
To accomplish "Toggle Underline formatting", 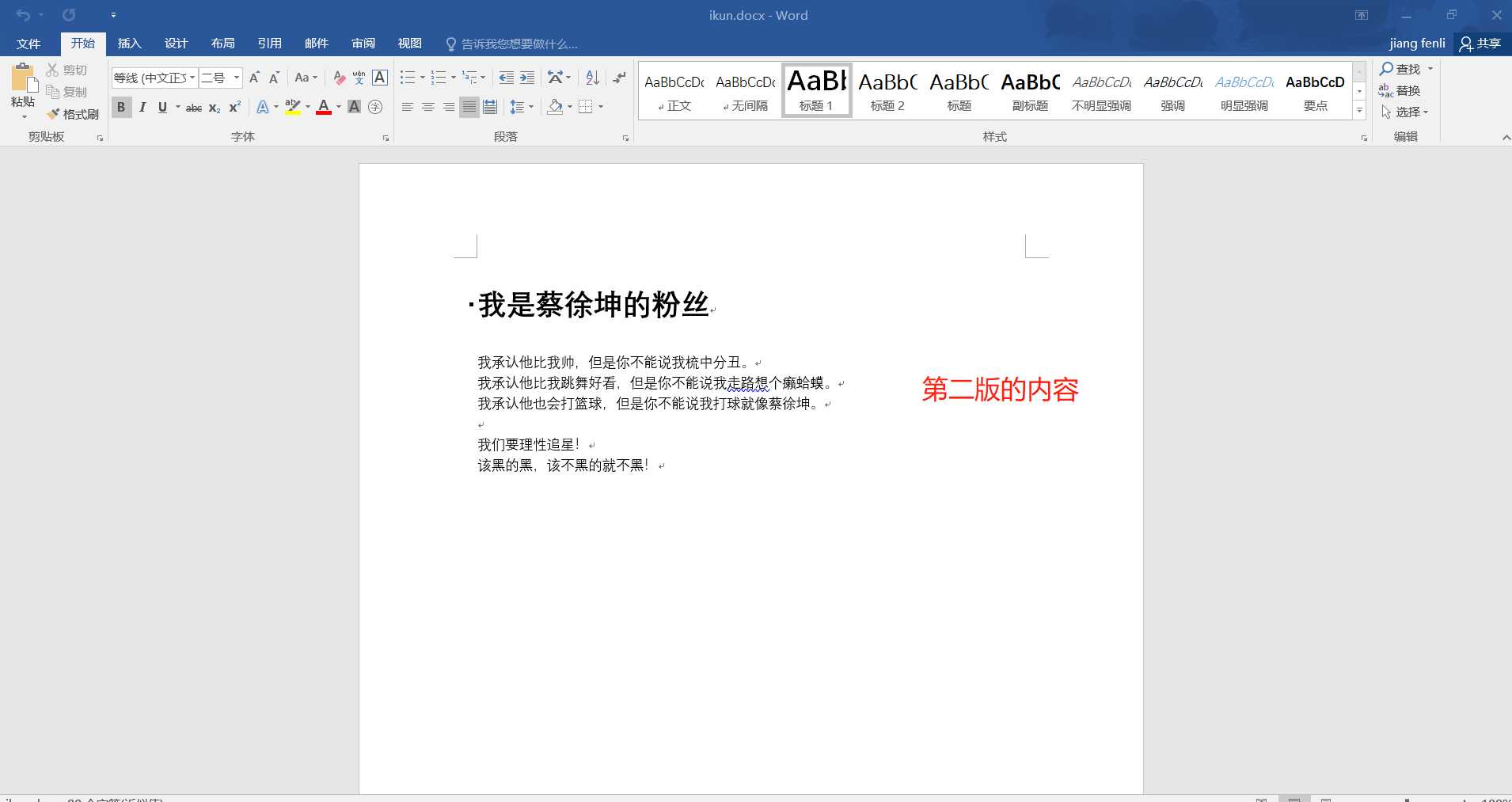I will [x=162, y=107].
